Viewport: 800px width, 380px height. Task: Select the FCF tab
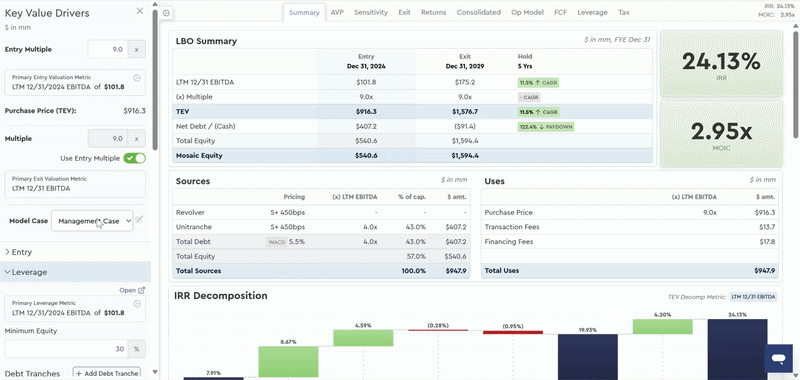point(561,12)
